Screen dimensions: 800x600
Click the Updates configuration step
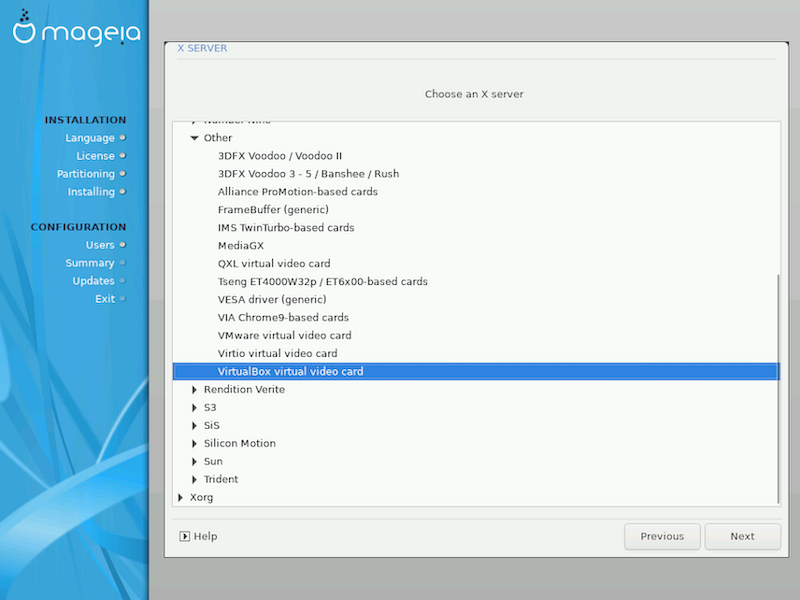pyautogui.click(x=93, y=281)
